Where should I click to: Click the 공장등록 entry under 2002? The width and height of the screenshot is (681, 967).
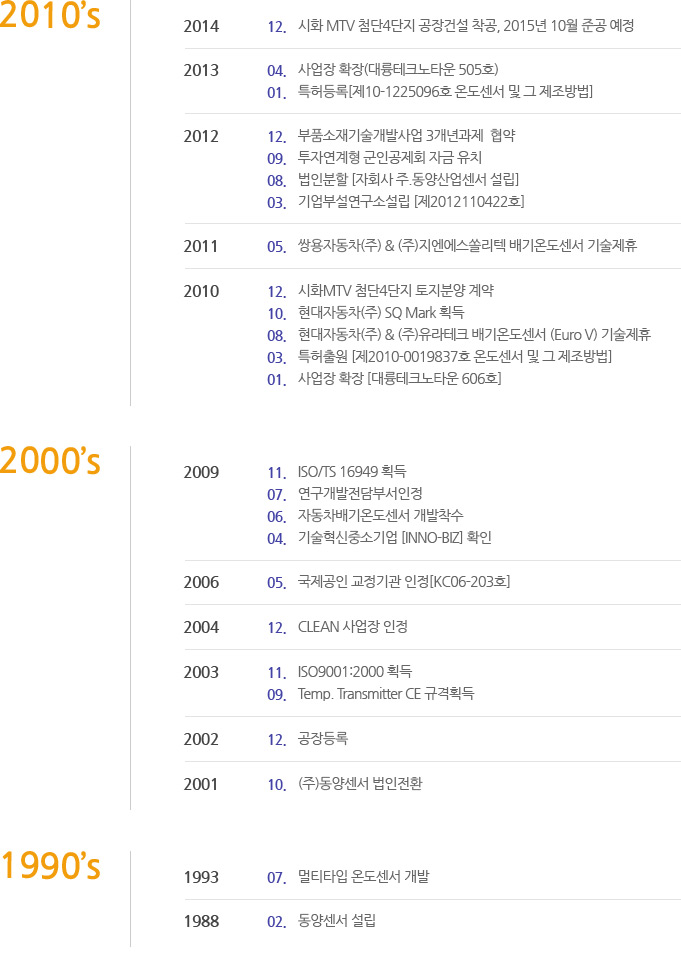pos(323,739)
